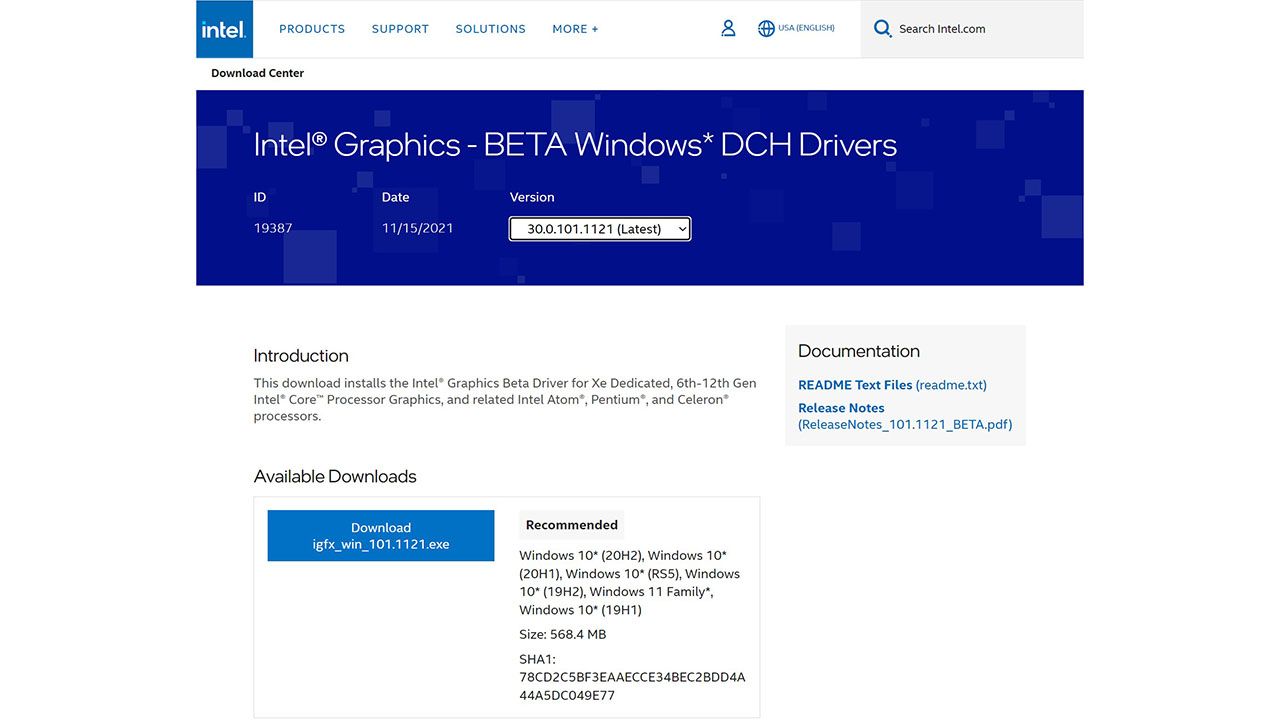Click the page title BETA Windows DCH Drivers

pos(575,145)
